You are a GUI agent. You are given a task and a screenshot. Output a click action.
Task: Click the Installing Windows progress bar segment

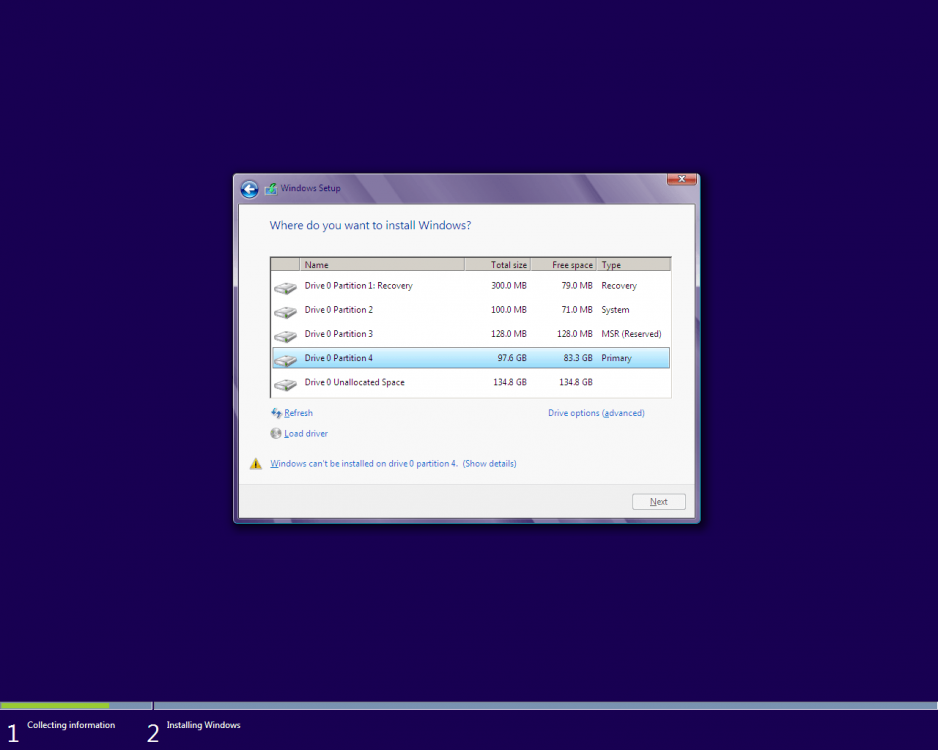tap(546, 706)
